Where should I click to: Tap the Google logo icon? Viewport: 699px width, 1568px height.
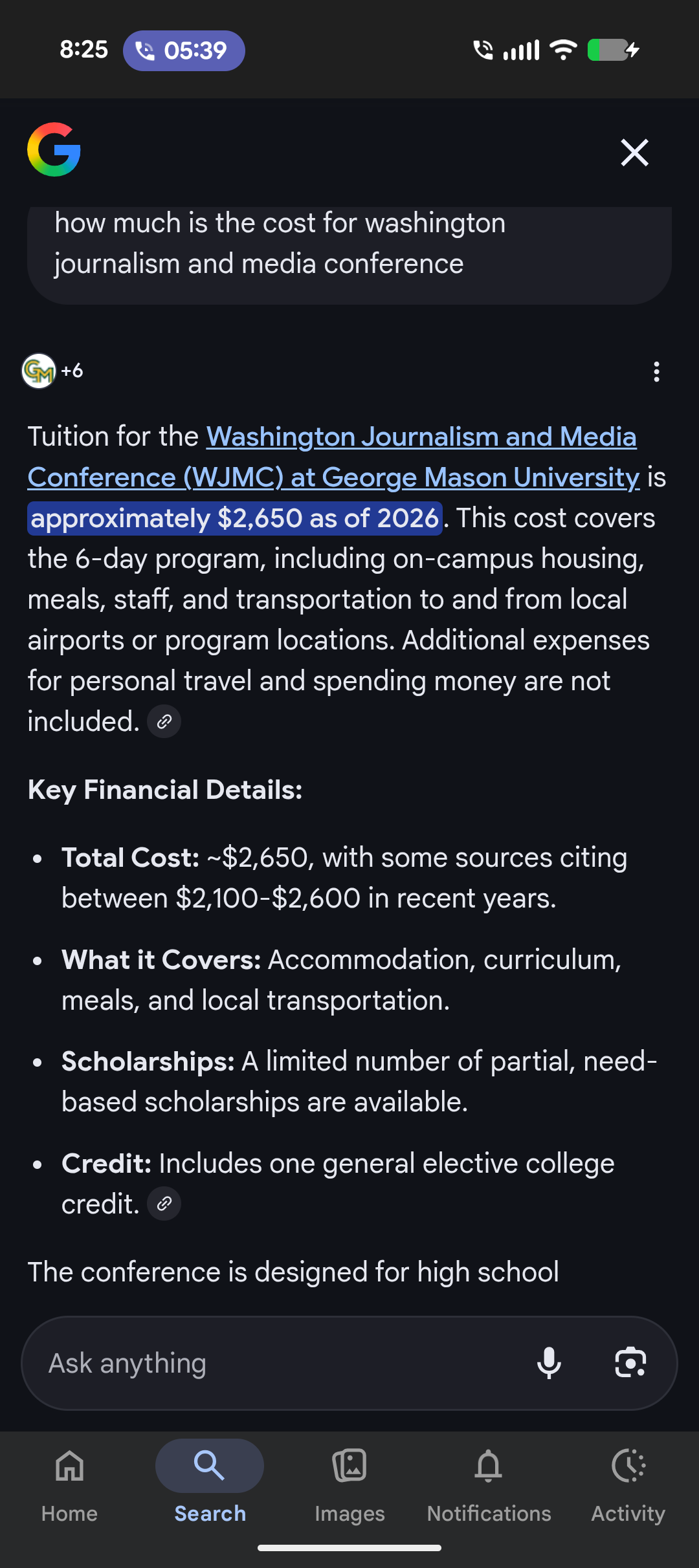click(54, 149)
